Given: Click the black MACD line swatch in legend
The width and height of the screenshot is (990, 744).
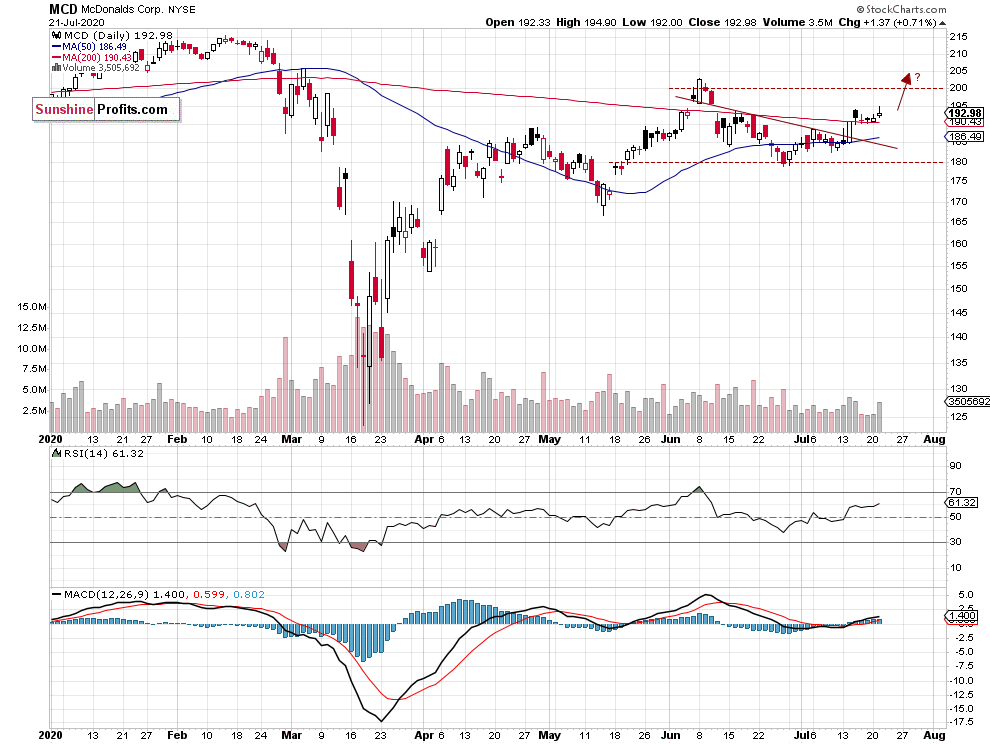Looking at the screenshot, I should pos(57,594).
